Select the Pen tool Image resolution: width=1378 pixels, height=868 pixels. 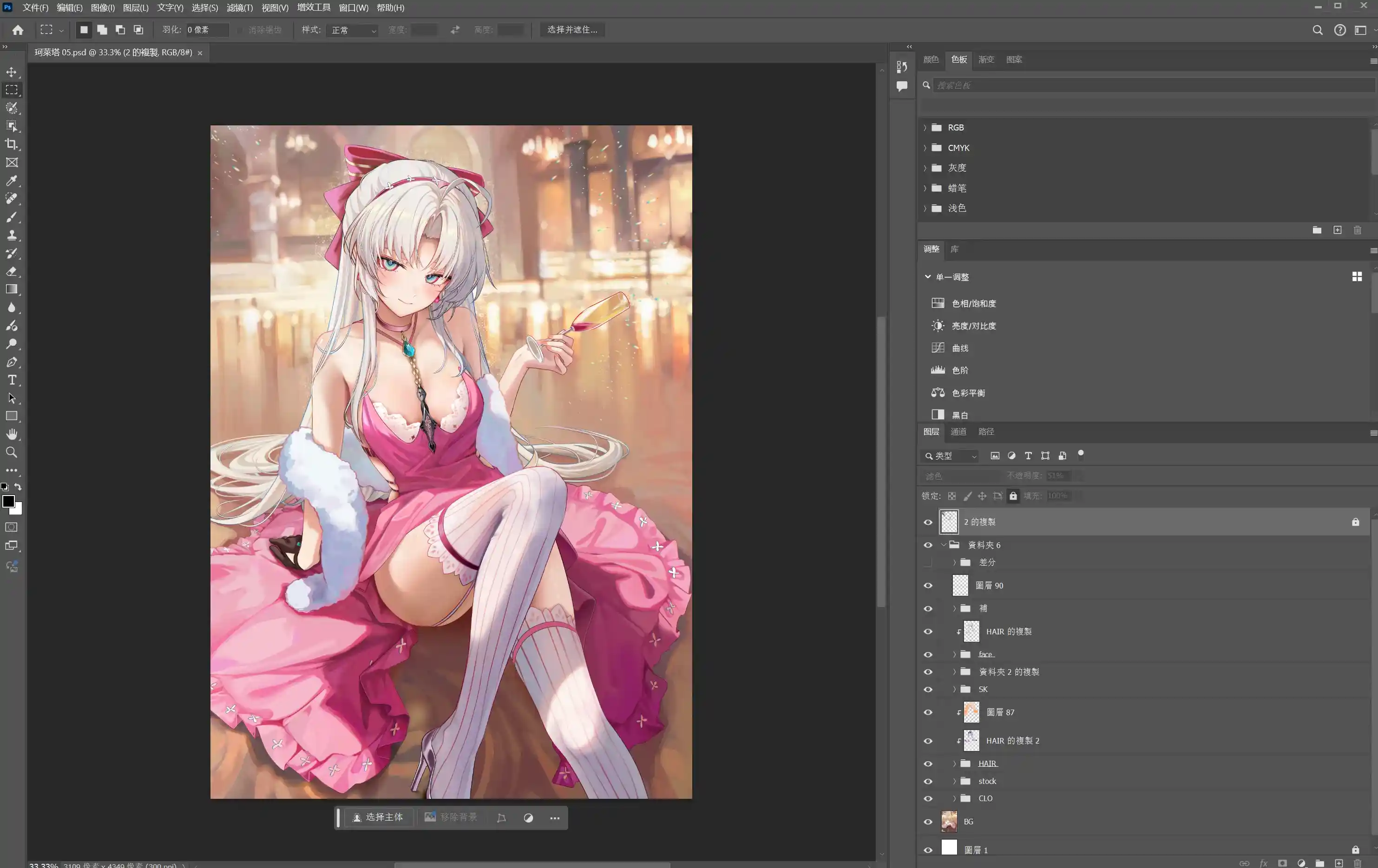[x=12, y=362]
